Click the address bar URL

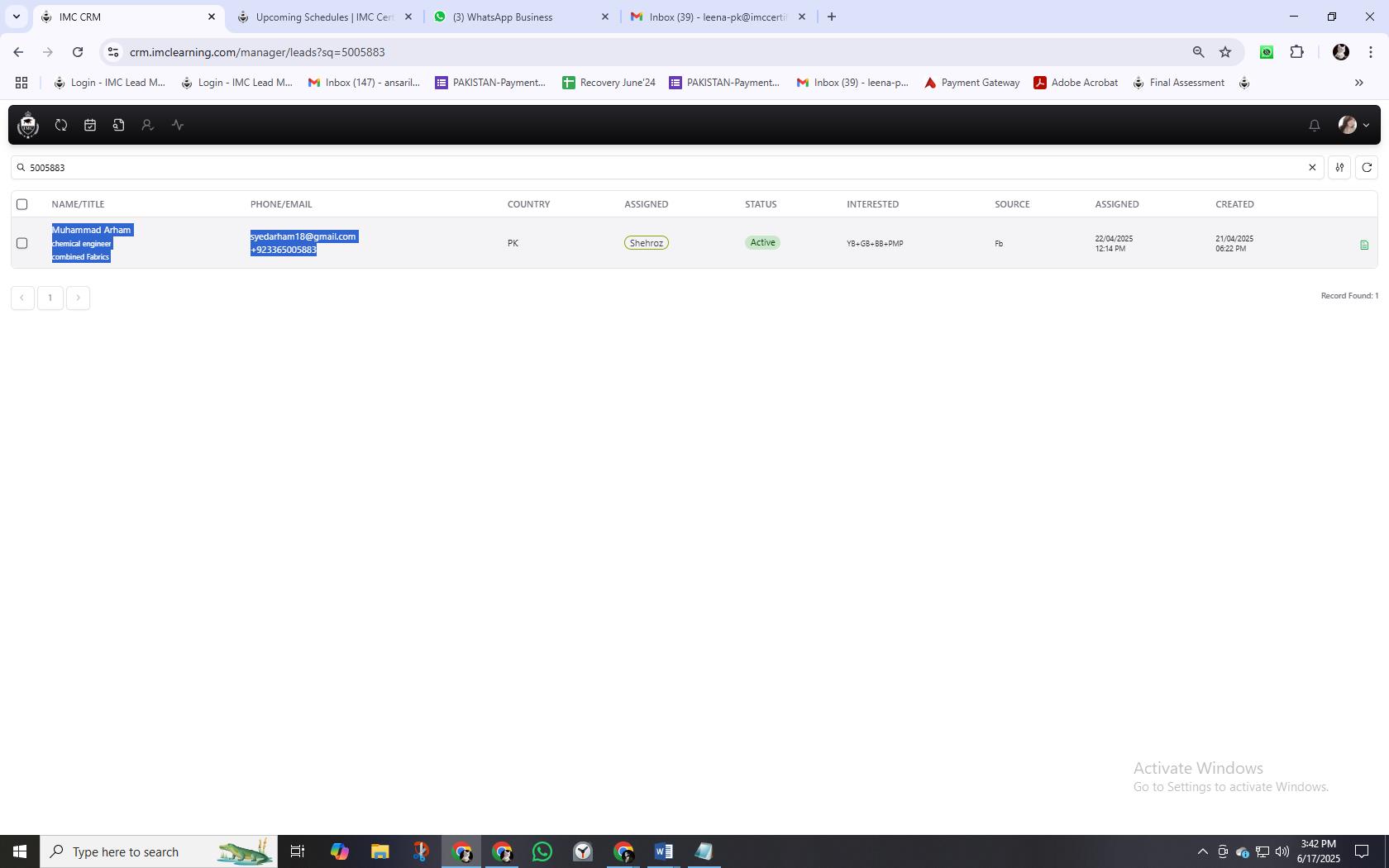257,52
